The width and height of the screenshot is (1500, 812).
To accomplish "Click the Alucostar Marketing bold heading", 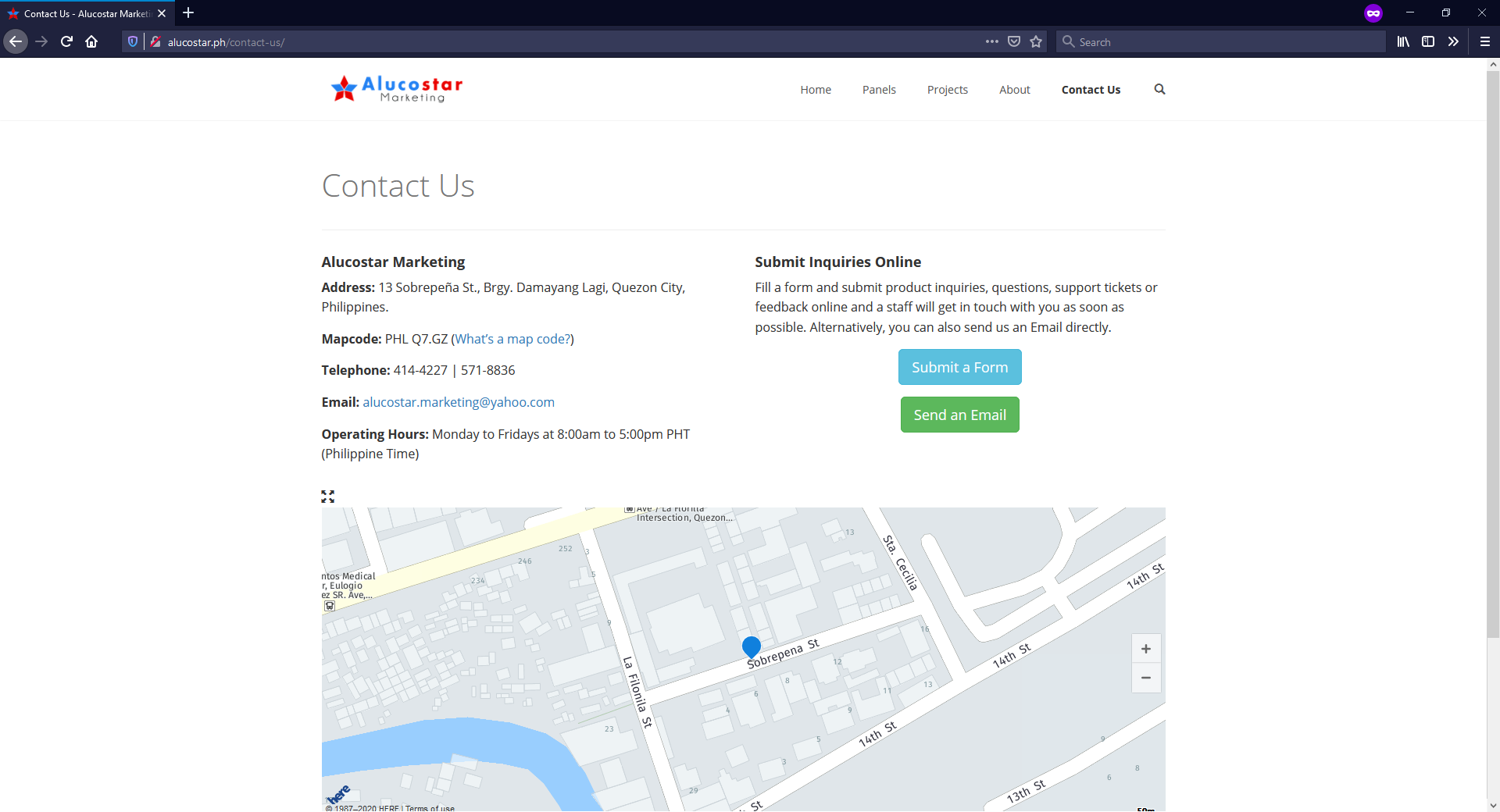I will click(393, 262).
